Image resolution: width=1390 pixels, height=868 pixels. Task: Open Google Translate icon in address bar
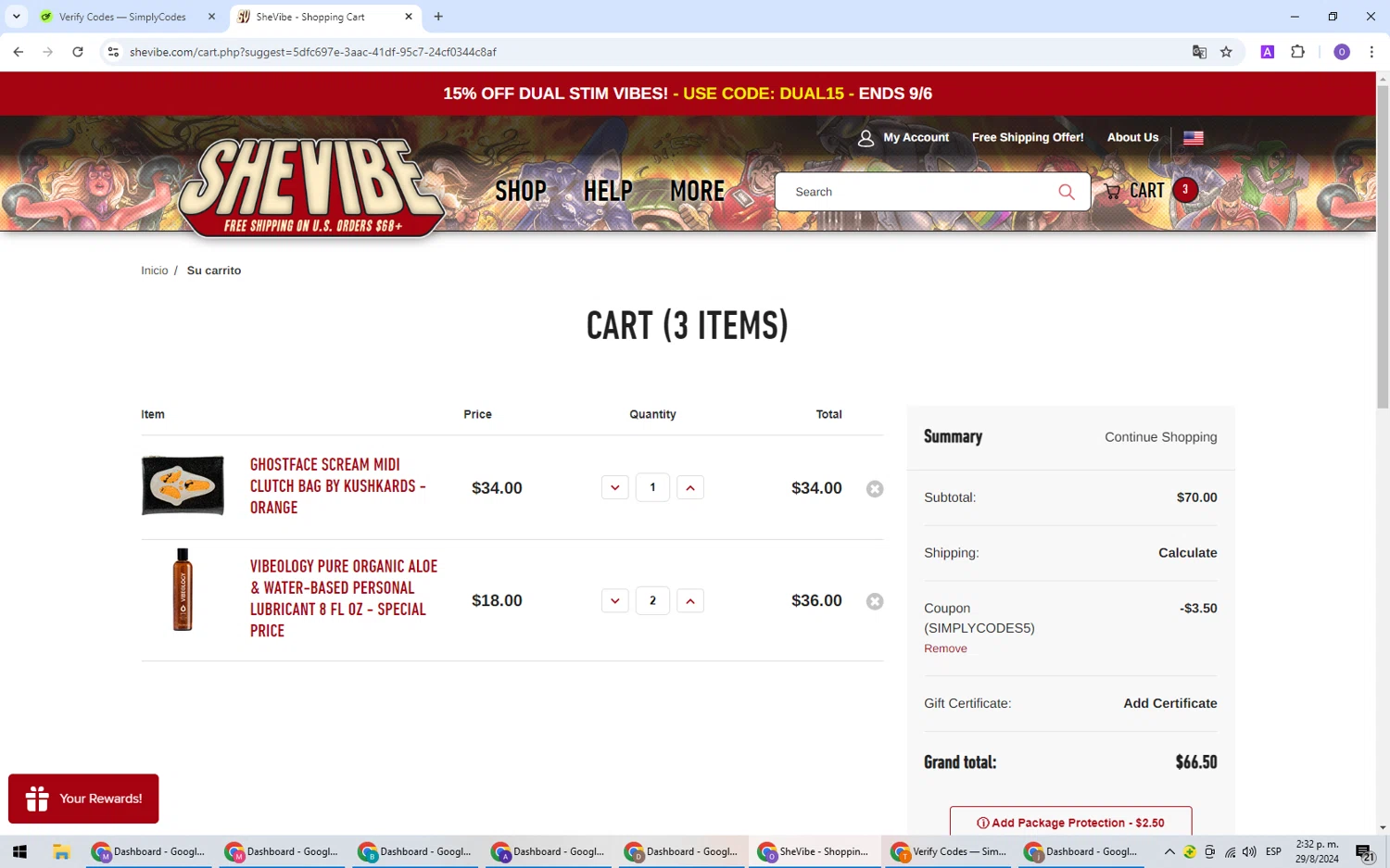coord(1199,52)
